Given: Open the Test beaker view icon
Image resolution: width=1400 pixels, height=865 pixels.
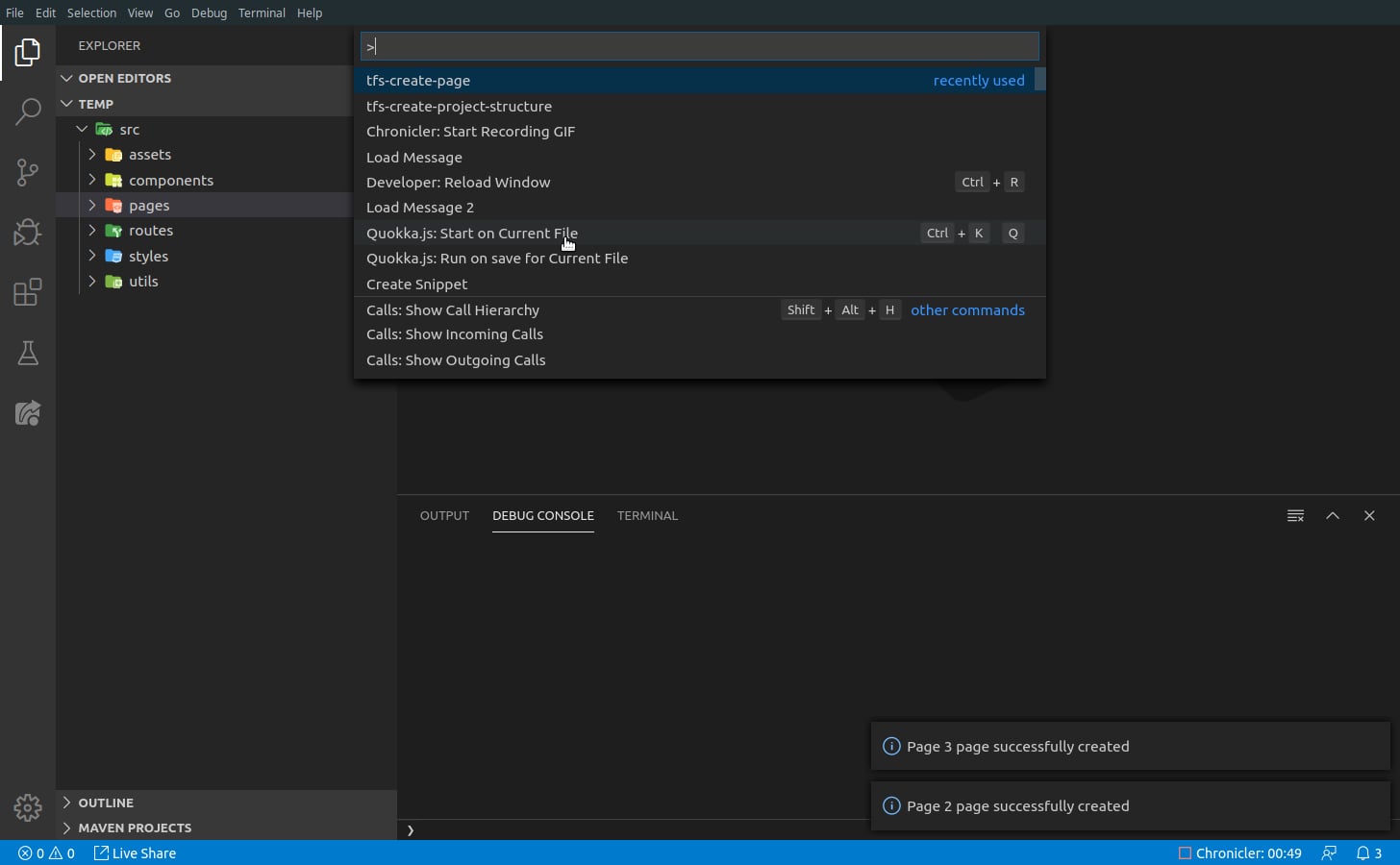Looking at the screenshot, I should point(28,353).
